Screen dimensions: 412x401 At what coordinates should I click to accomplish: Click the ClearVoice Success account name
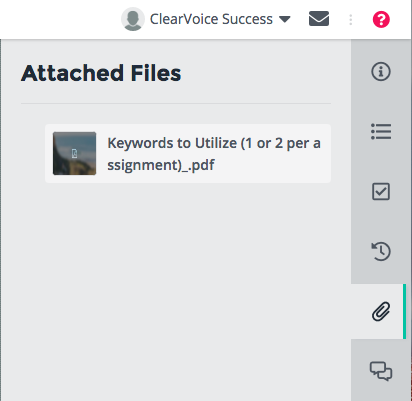tap(211, 19)
